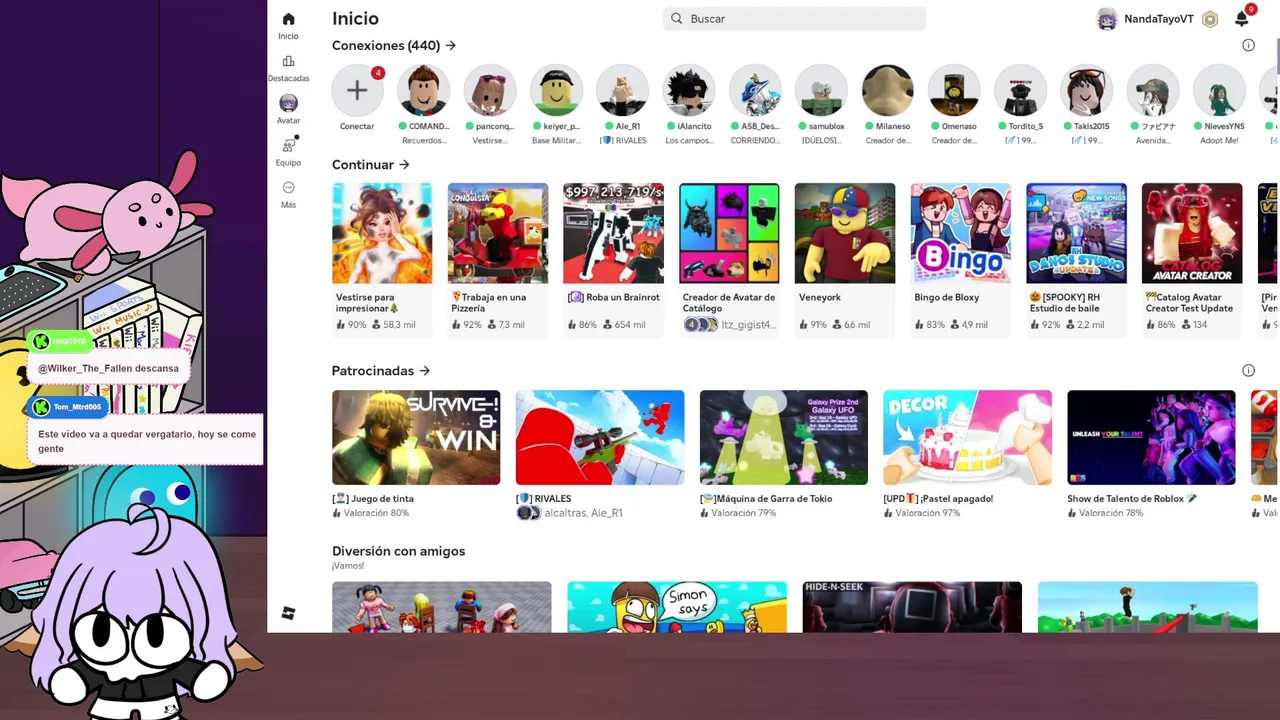Open Vestirse para impresionar game thumbnail
Screen dimensions: 1280x720
pos(382,233)
